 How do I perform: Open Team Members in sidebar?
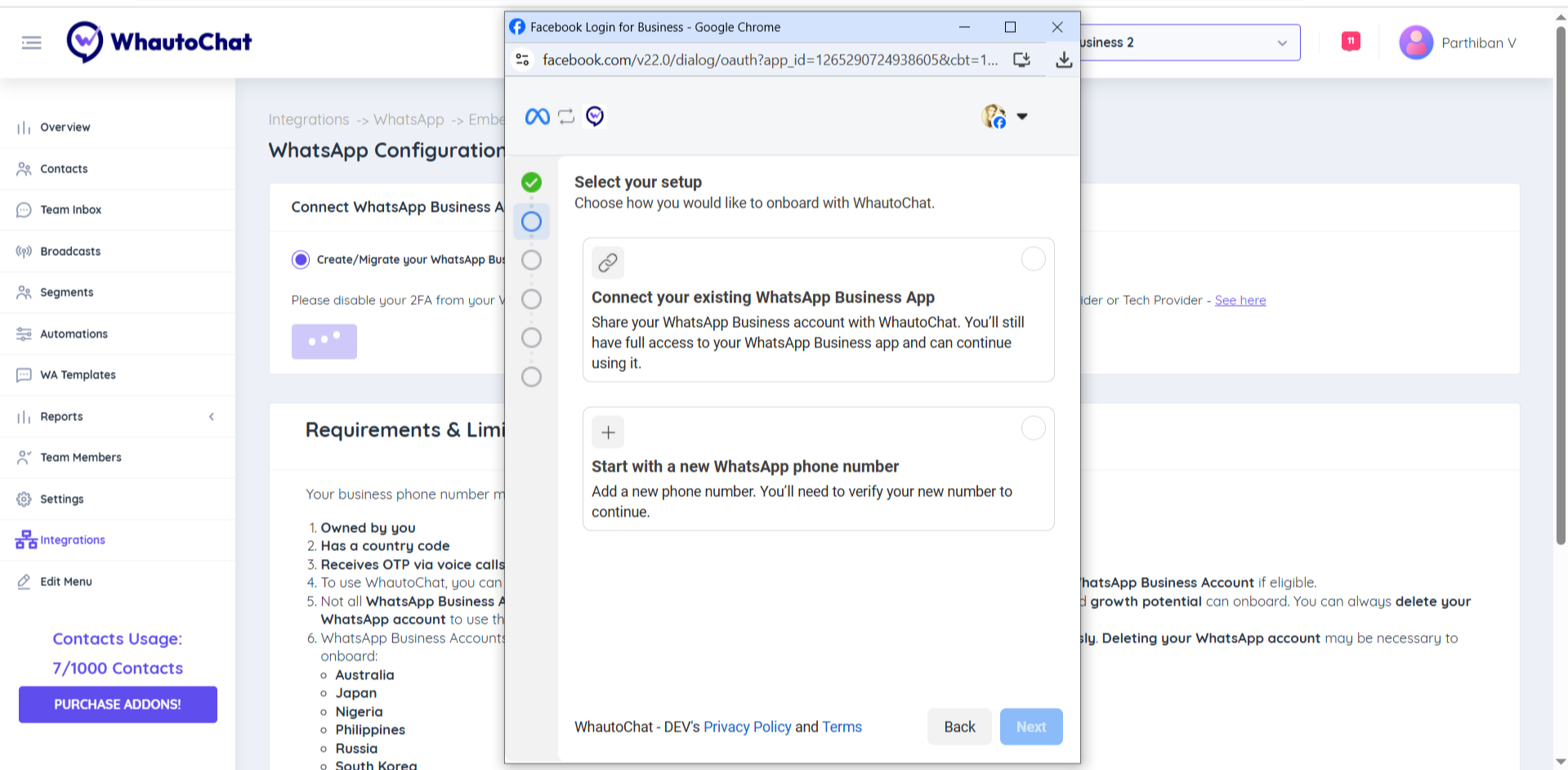81,458
